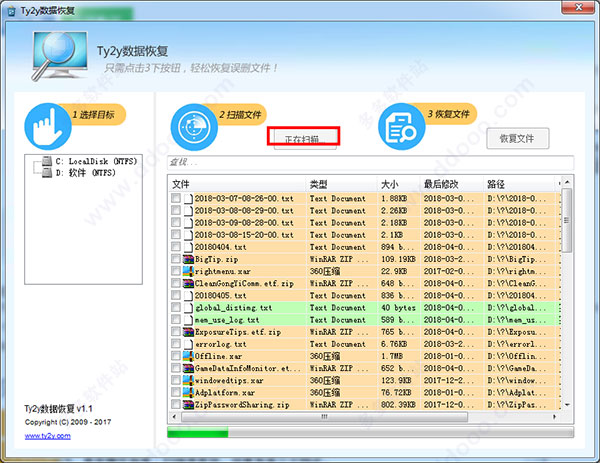
Task: Click the horizontal scrollbar thumb
Action: [324, 417]
